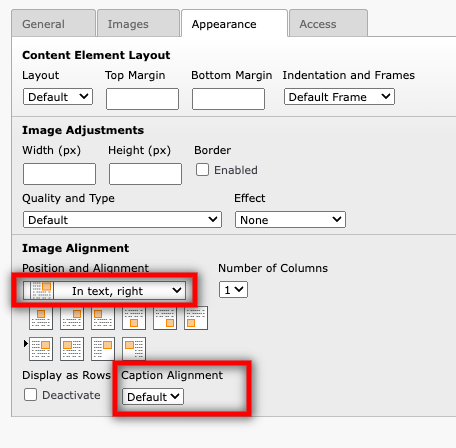Open the Number of Columns dropdown
The height and width of the screenshot is (448, 456).
point(233,290)
